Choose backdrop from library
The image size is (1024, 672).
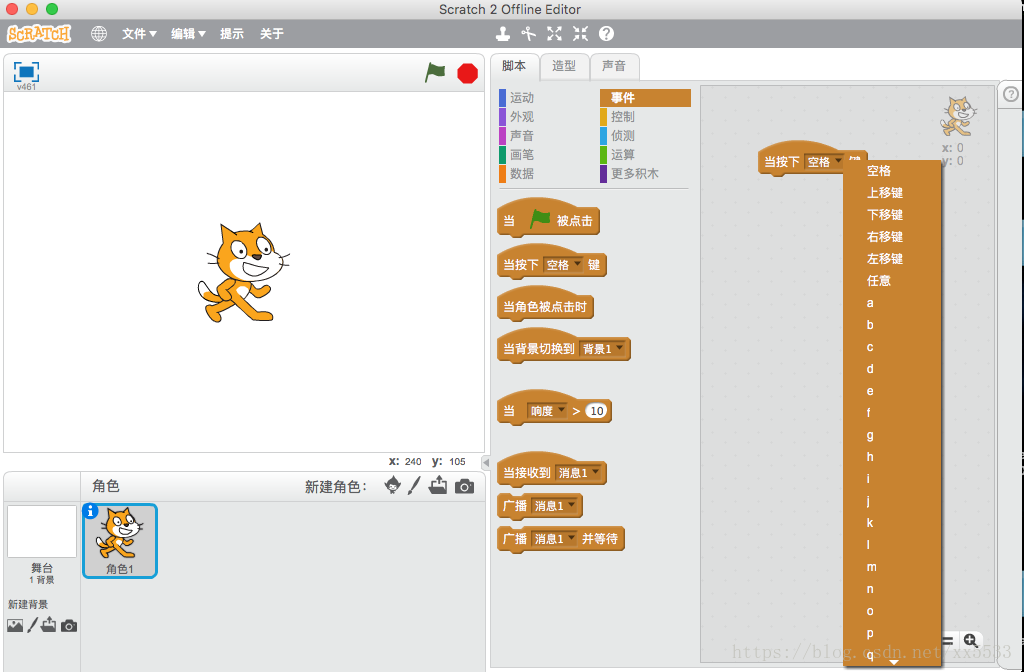[15, 626]
